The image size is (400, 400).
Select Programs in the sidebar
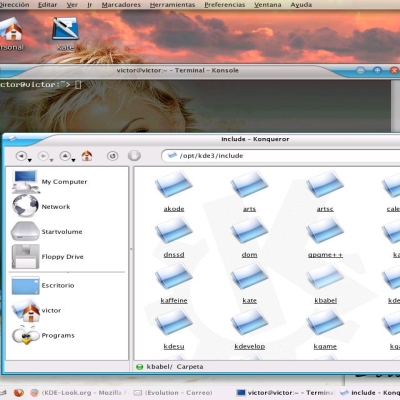pyautogui.click(x=43, y=335)
